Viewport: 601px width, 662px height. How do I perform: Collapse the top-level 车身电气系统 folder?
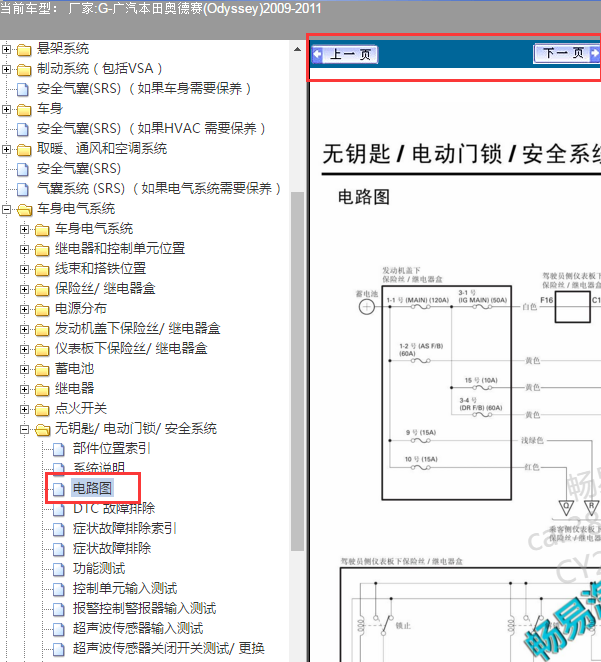[x=6, y=209]
